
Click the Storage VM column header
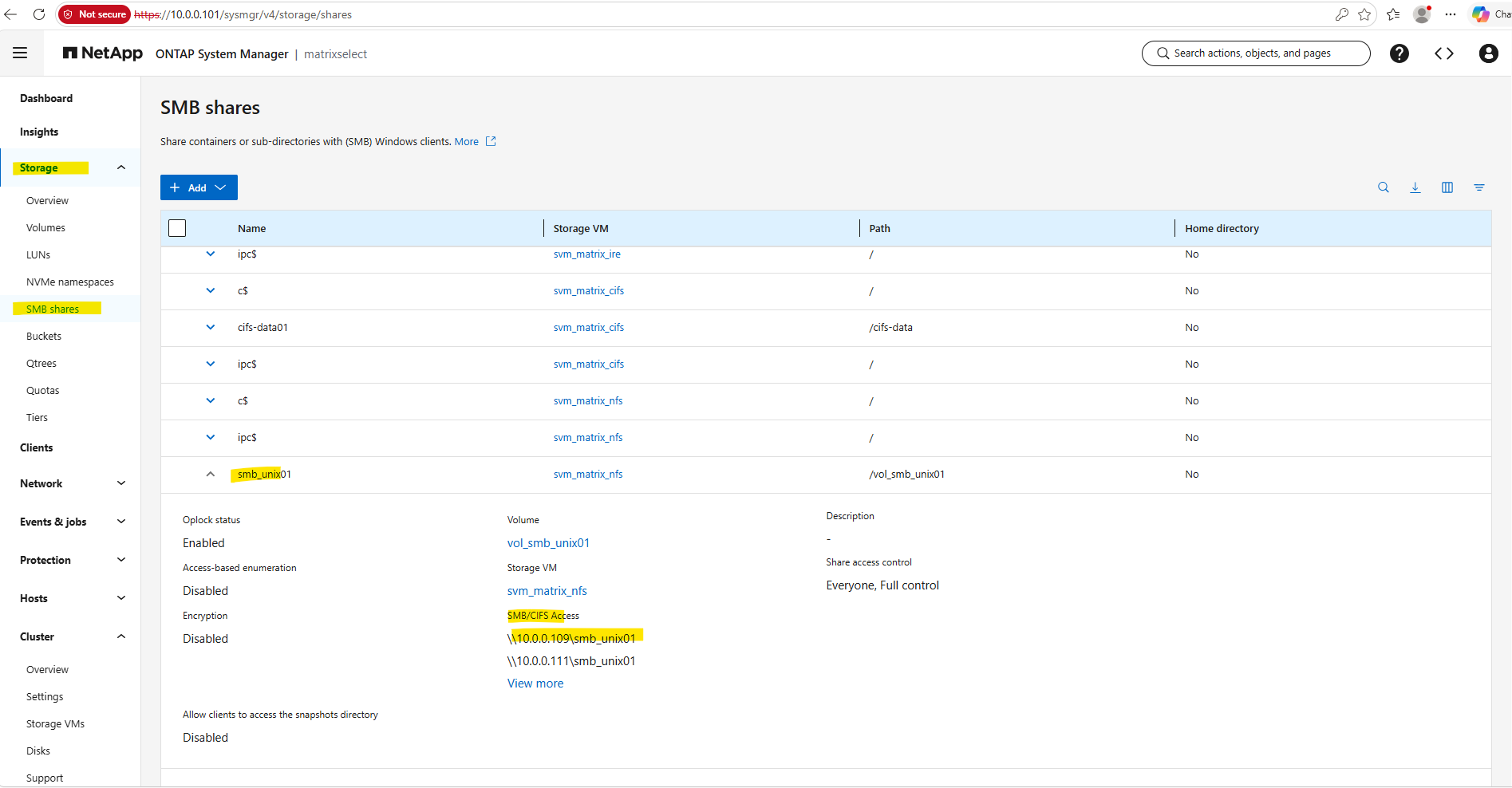point(581,228)
